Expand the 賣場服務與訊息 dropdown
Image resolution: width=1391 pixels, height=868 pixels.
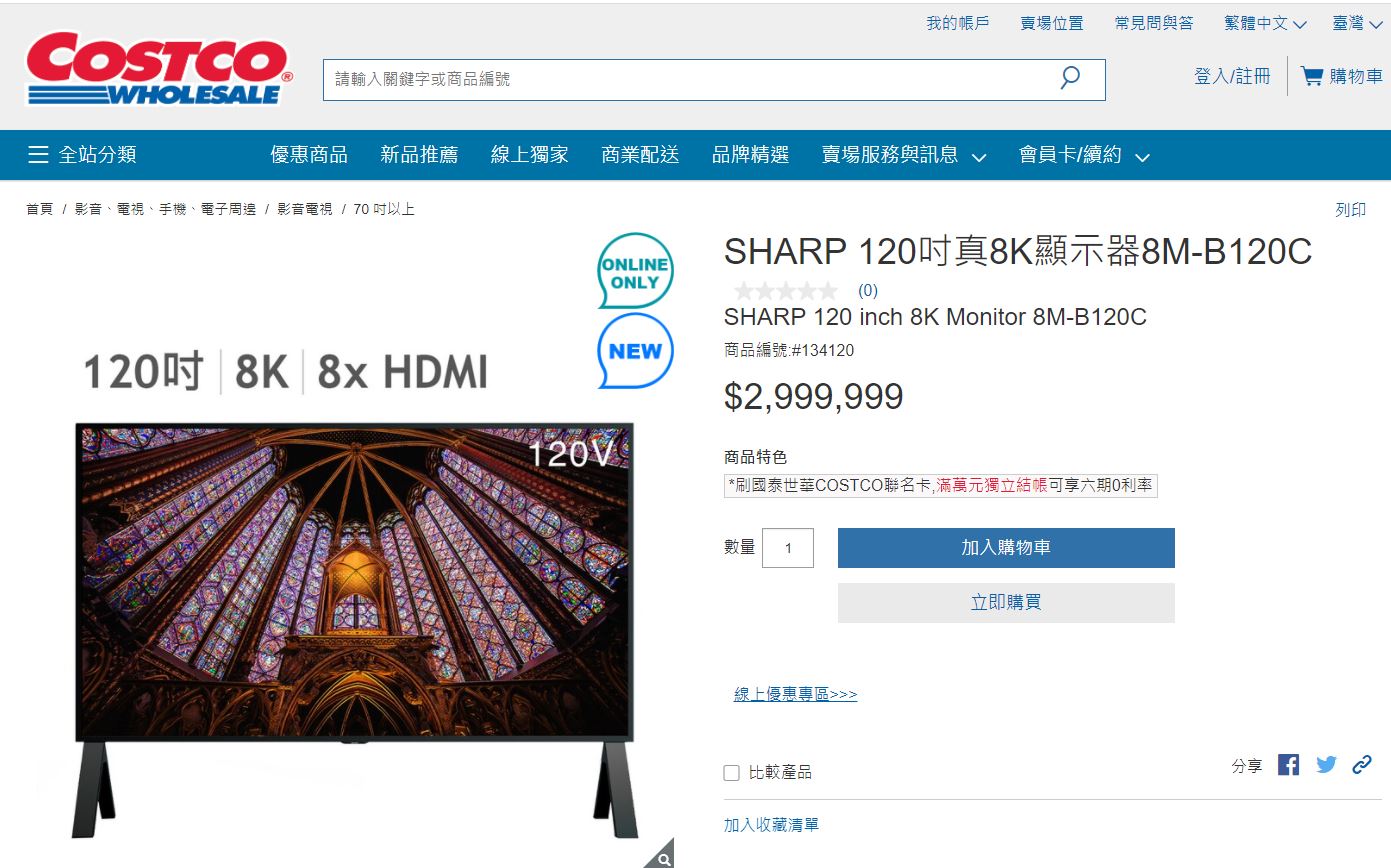point(893,155)
